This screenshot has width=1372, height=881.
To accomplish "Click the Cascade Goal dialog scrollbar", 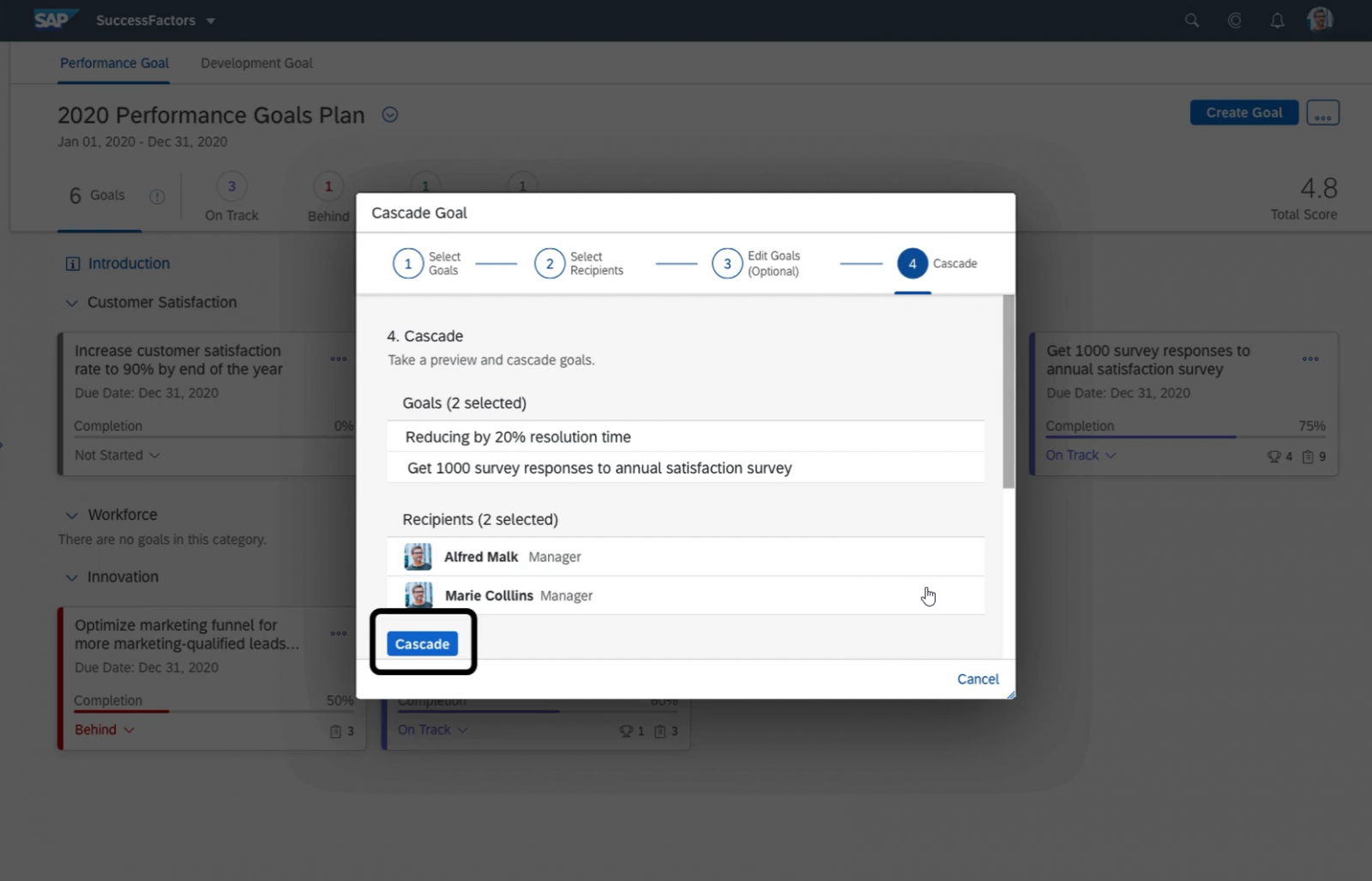I will coord(1008,392).
